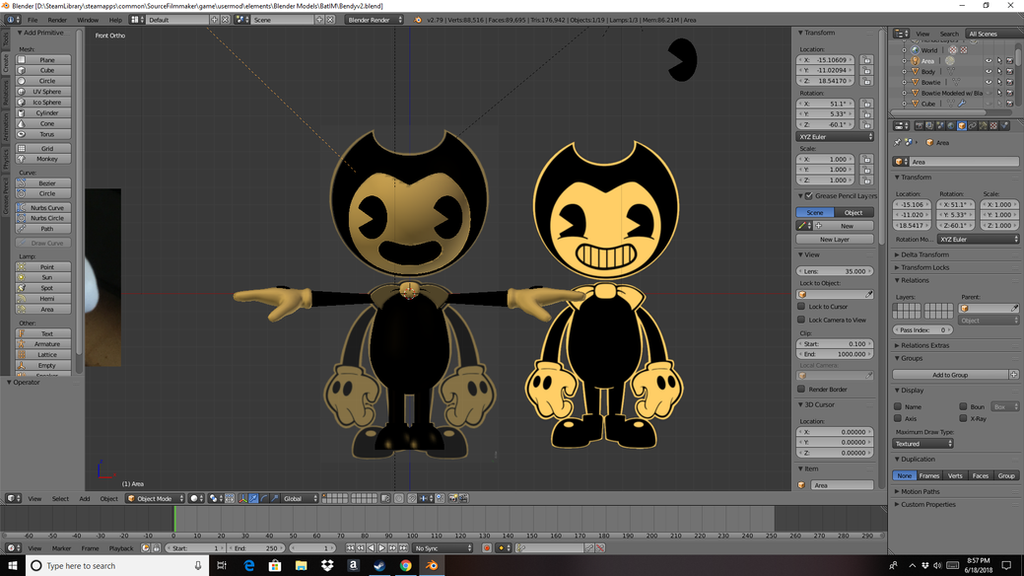
Task: Jump to the timeline start frame
Action: [x=350, y=548]
